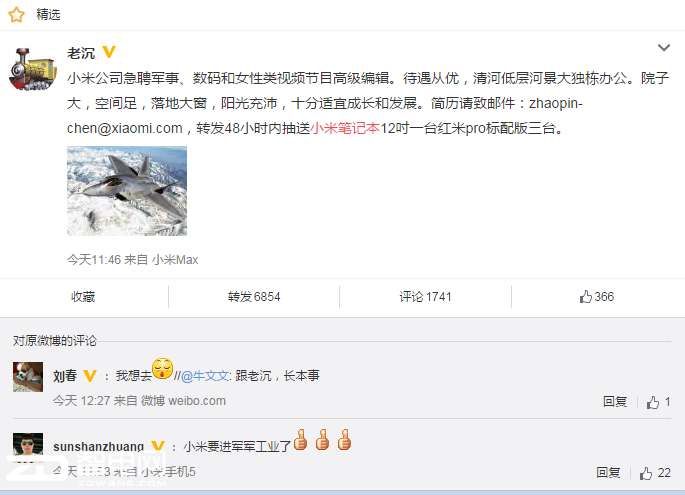The height and width of the screenshot is (495, 685).
Task: Open 刘春's dog avatar picture
Action: (x=28, y=377)
